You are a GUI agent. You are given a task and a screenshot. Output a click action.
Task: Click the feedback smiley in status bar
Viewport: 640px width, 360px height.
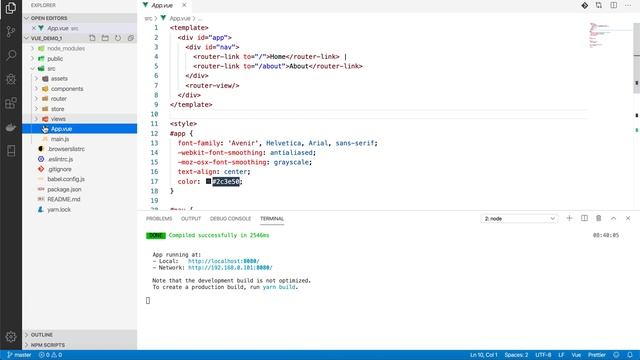(616, 355)
